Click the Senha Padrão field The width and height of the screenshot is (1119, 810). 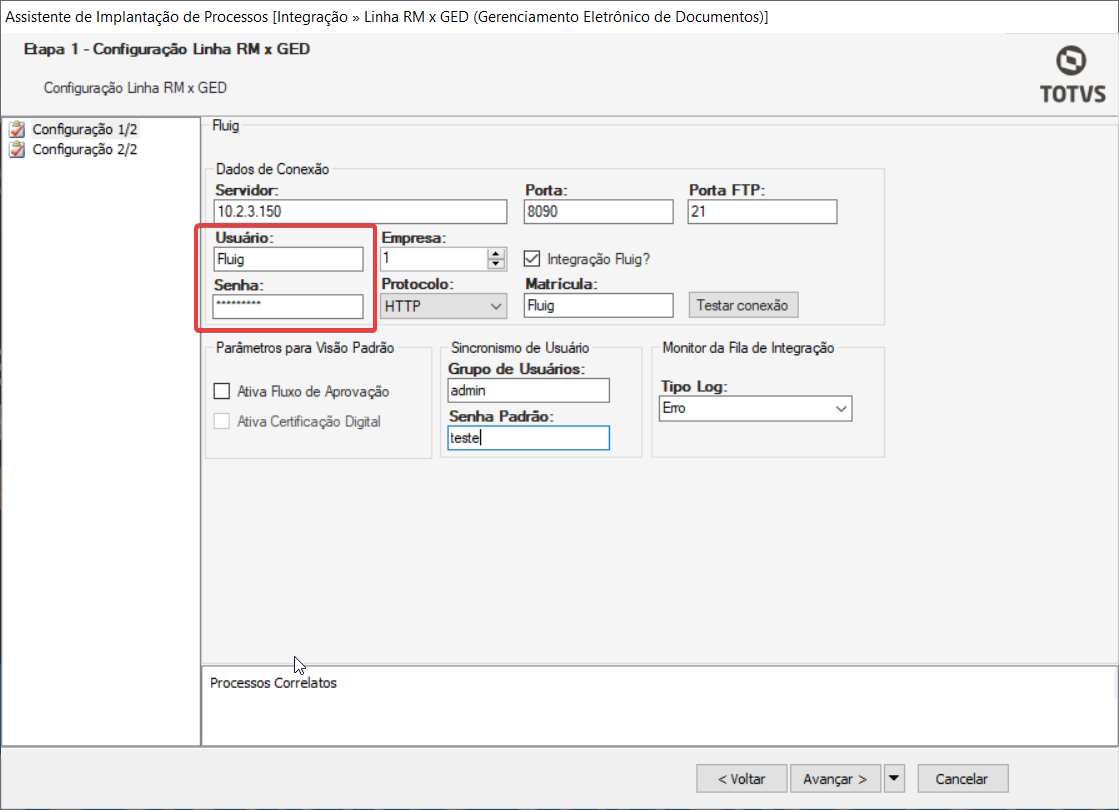coord(529,438)
